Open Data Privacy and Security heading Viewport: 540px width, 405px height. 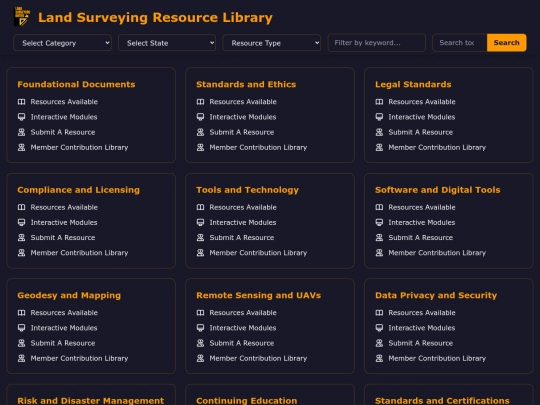(436, 295)
